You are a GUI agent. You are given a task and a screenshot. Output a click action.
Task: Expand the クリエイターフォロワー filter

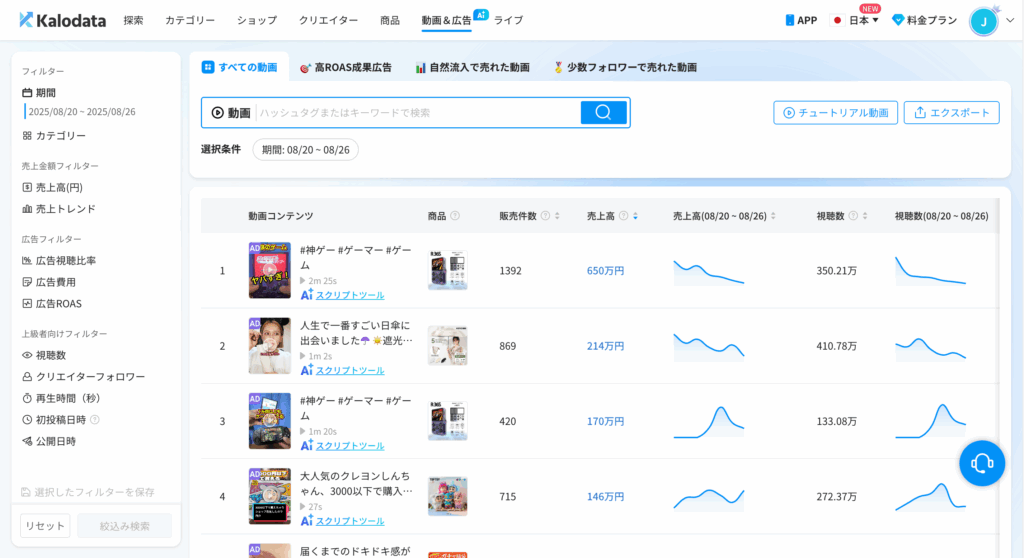click(84, 377)
